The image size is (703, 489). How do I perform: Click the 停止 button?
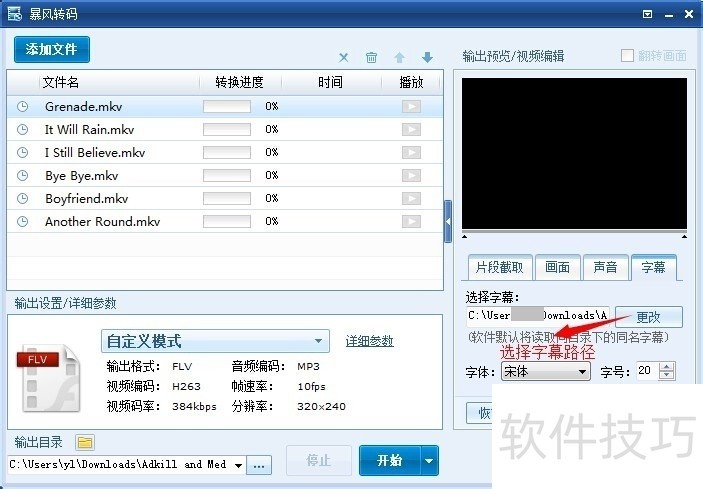[318, 460]
